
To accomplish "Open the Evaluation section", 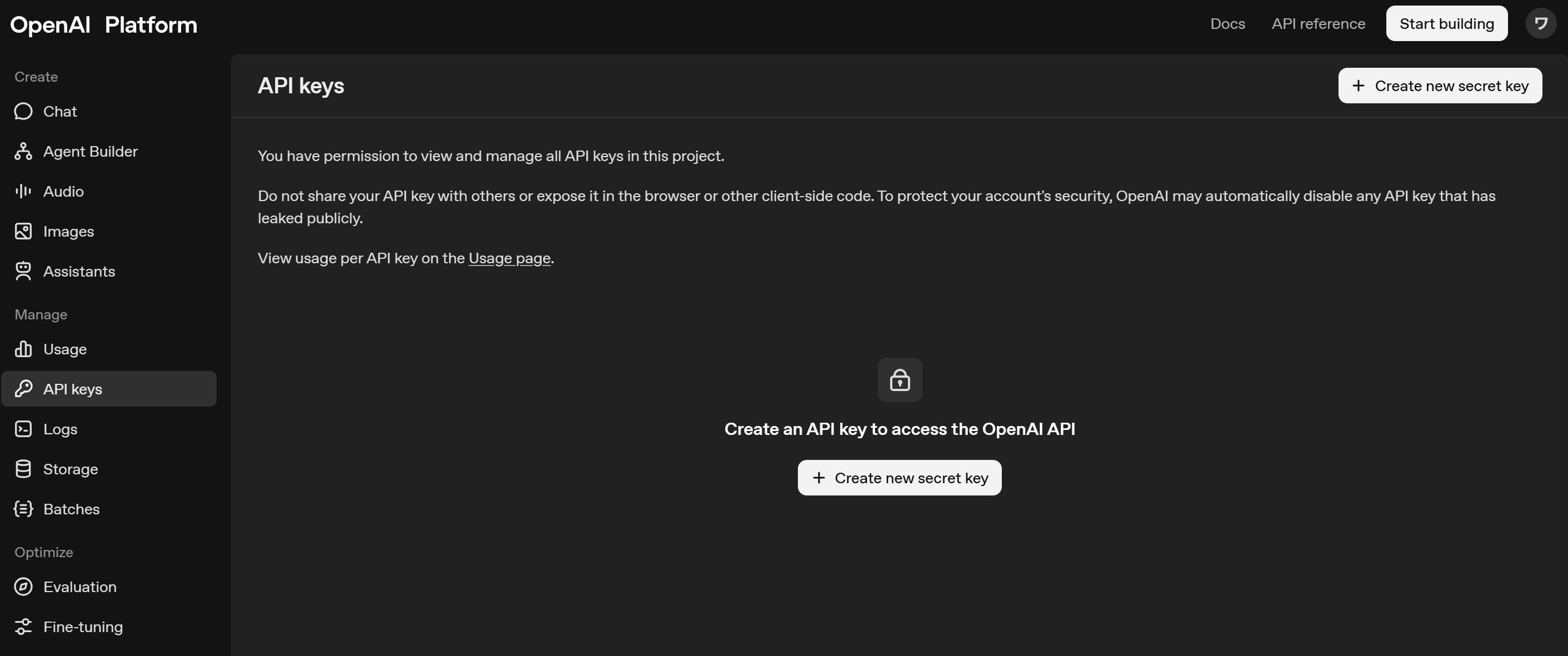I will (23, 587).
